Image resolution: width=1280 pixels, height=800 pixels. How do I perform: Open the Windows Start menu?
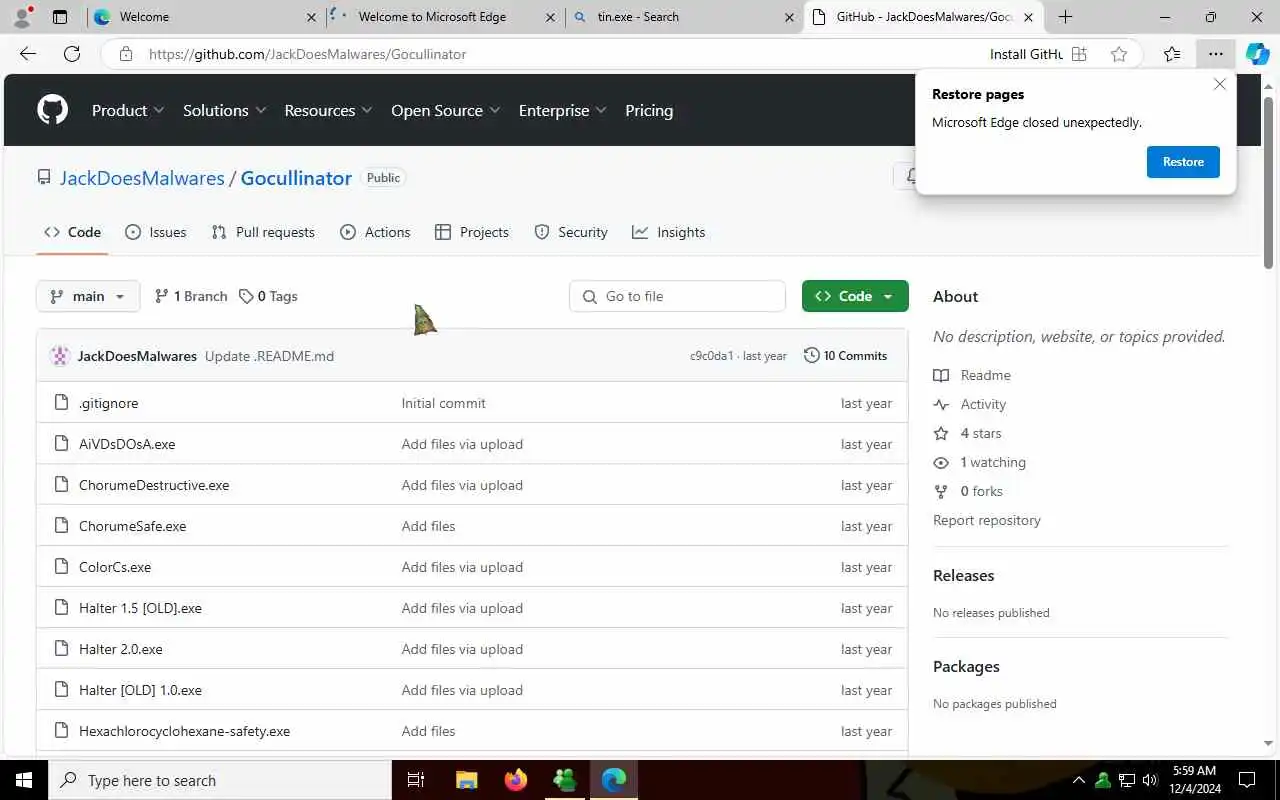pyautogui.click(x=24, y=780)
